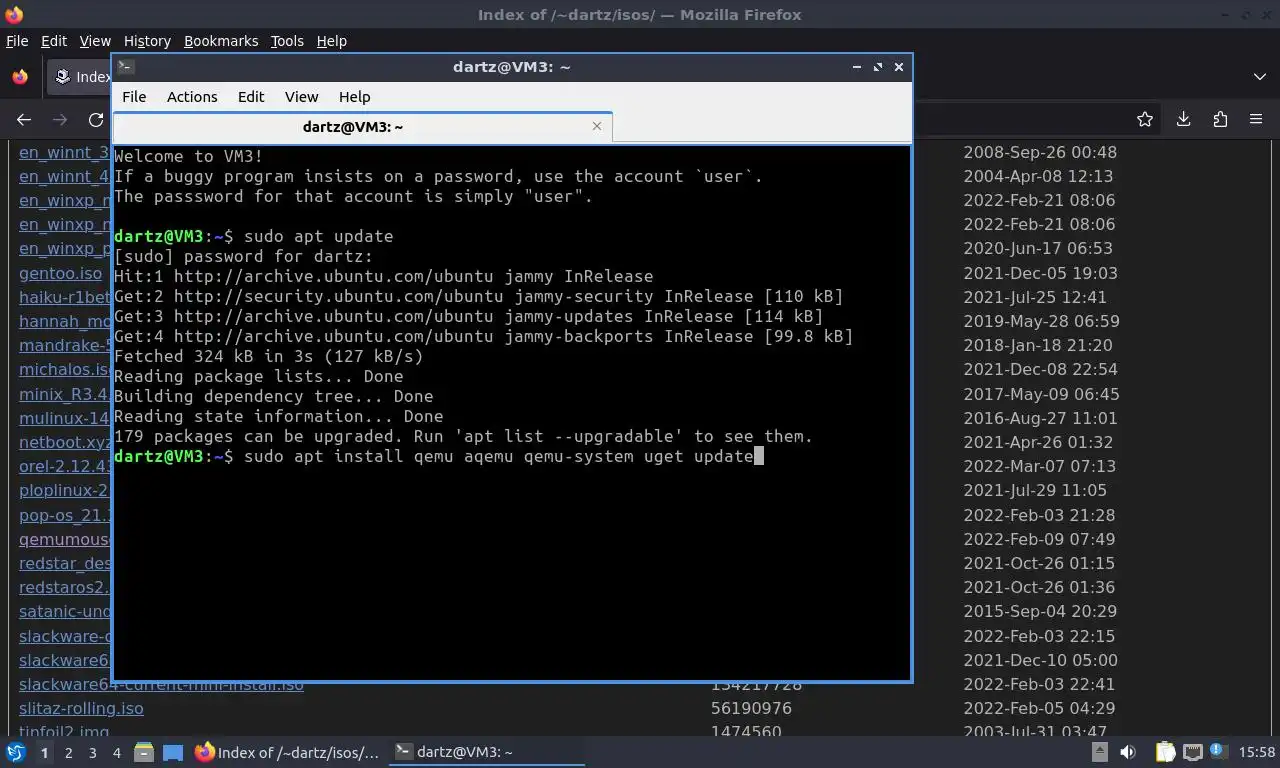Open the gentoo.iso link
Screen dimensions: 1280x768
point(60,273)
